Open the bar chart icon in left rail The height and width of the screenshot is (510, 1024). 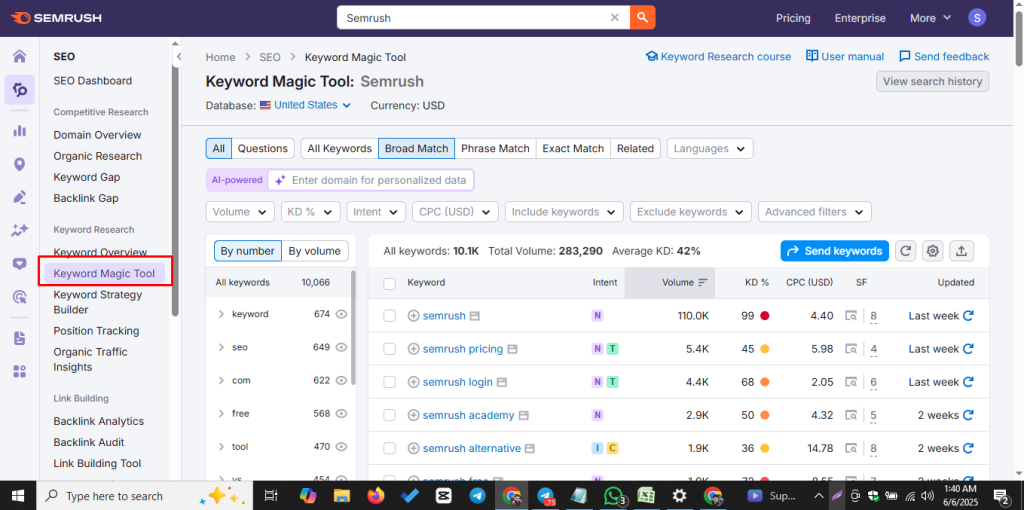tap(20, 131)
